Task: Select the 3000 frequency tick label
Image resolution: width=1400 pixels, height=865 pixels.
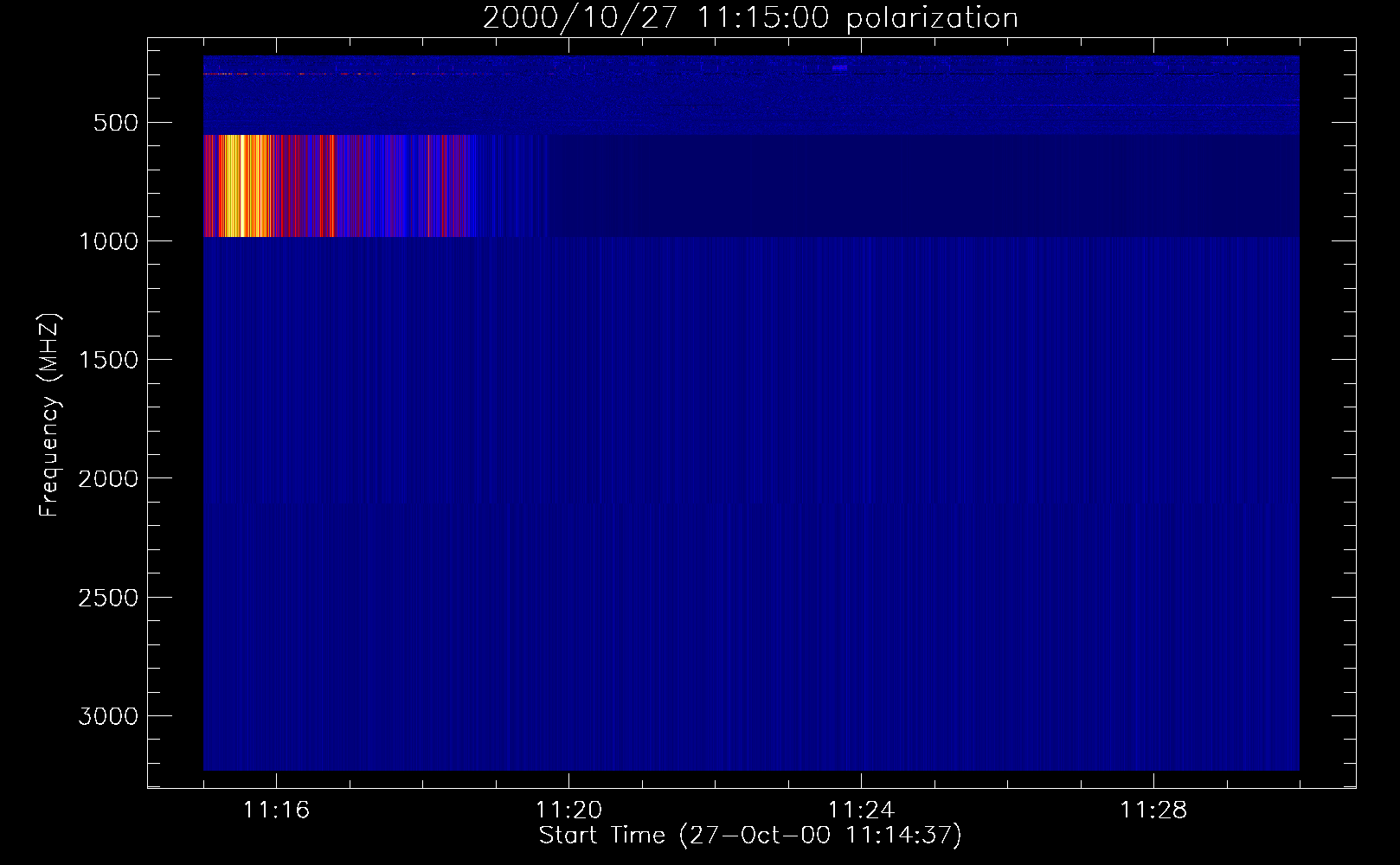Action: pos(108,716)
